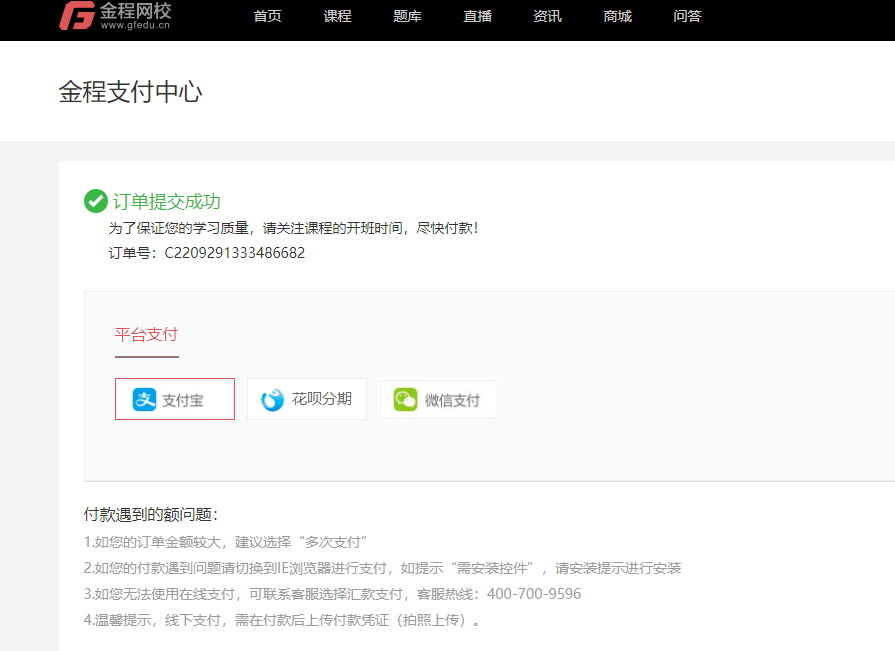
Task: Click the 金程支付中心 page heading
Action: click(x=130, y=93)
